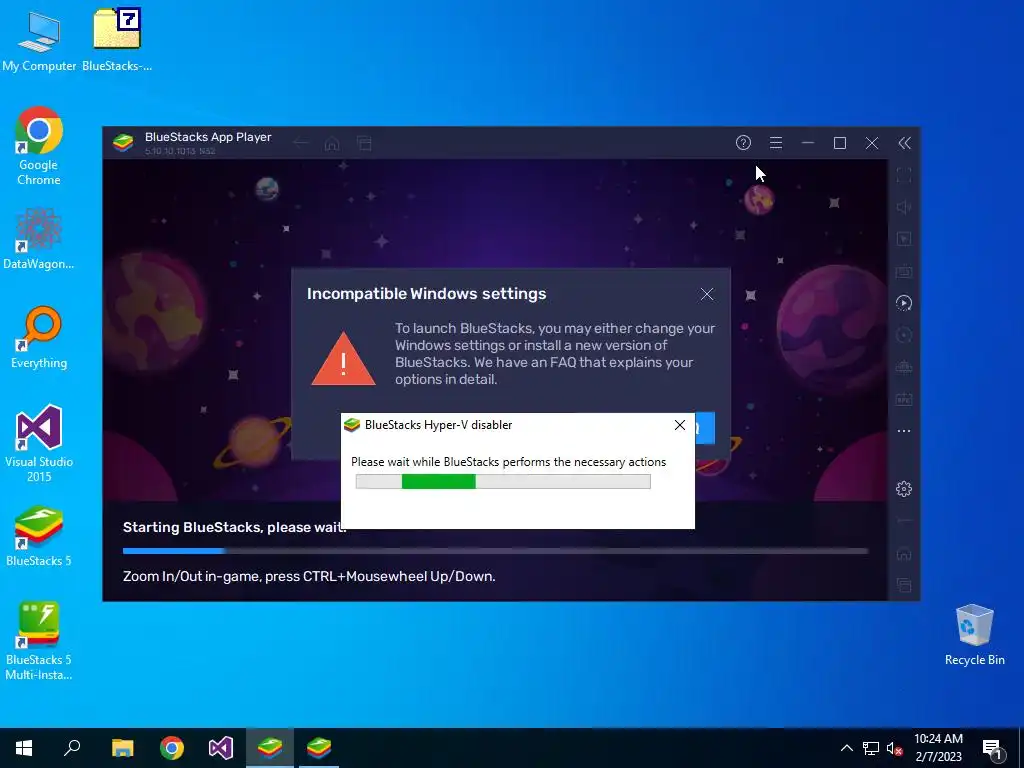This screenshot has height=768, width=1024.
Task: Click the APK install icon in BlueStacks sidebar
Action: click(904, 399)
